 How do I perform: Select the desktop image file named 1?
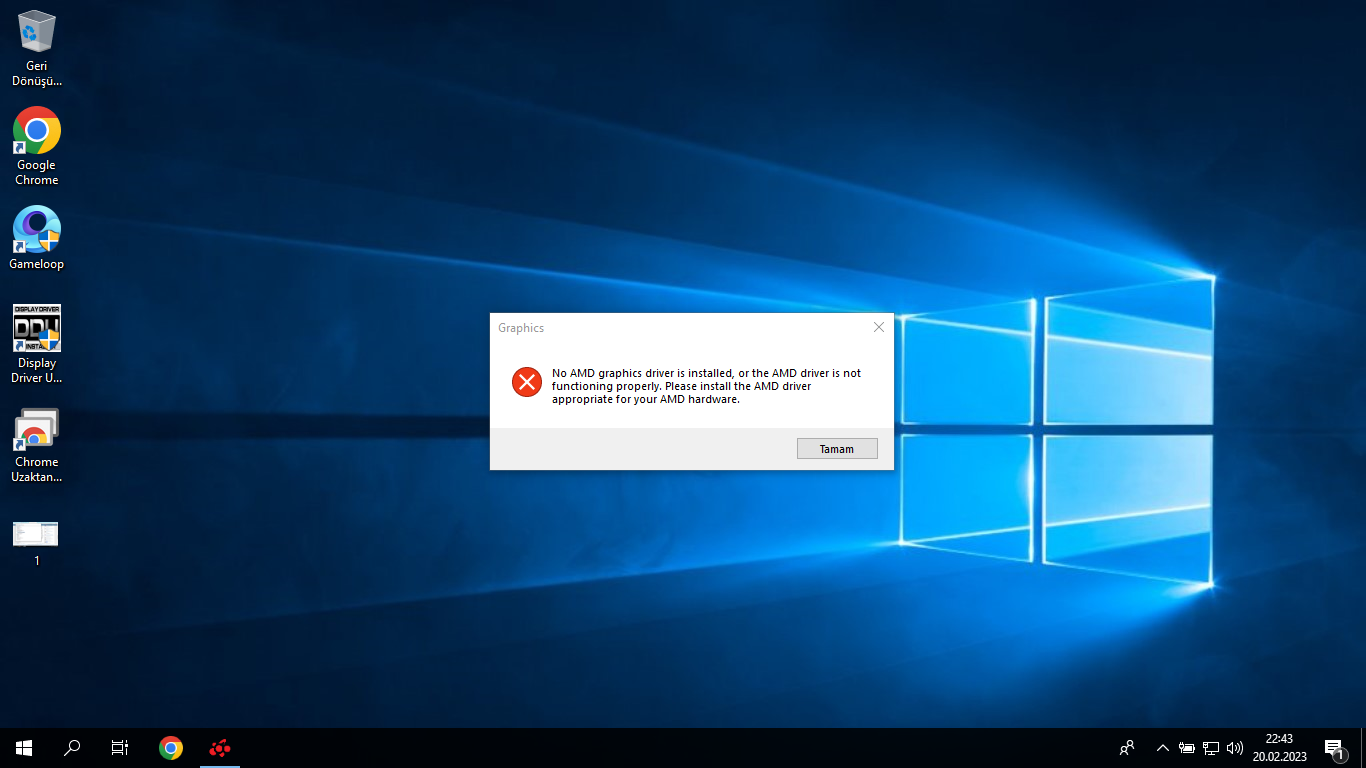[37, 543]
